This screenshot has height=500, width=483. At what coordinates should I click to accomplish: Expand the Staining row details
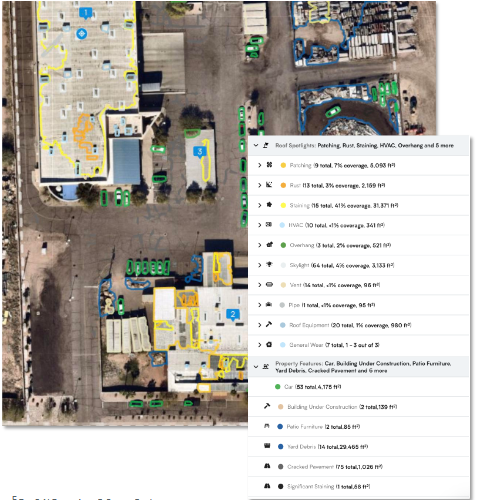pyautogui.click(x=260, y=205)
